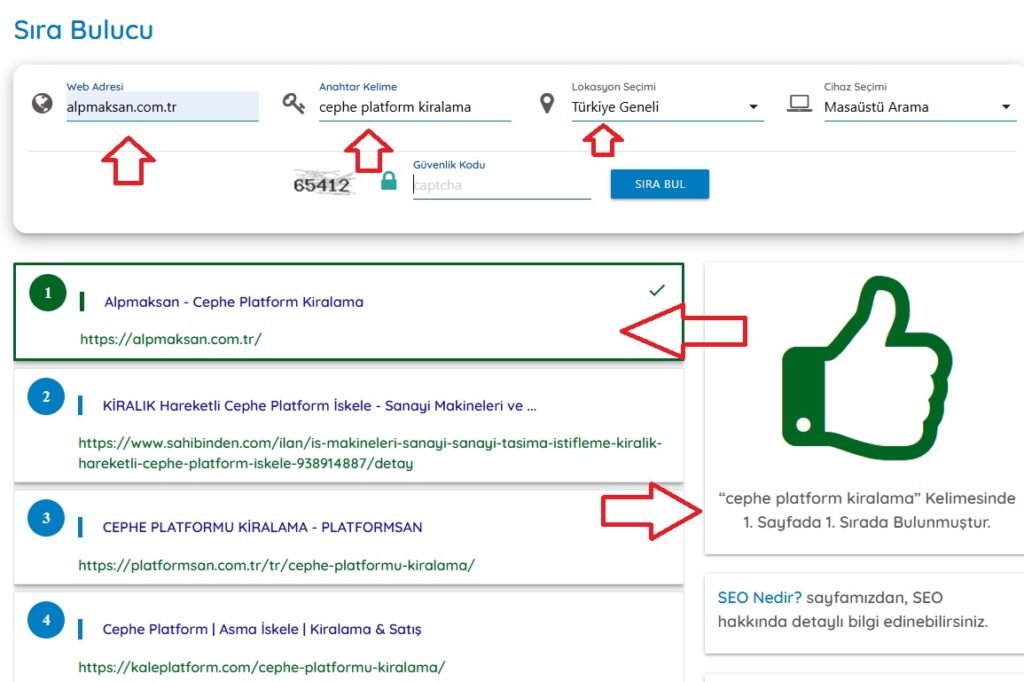Click the large green thumbs-up image

click(x=866, y=373)
